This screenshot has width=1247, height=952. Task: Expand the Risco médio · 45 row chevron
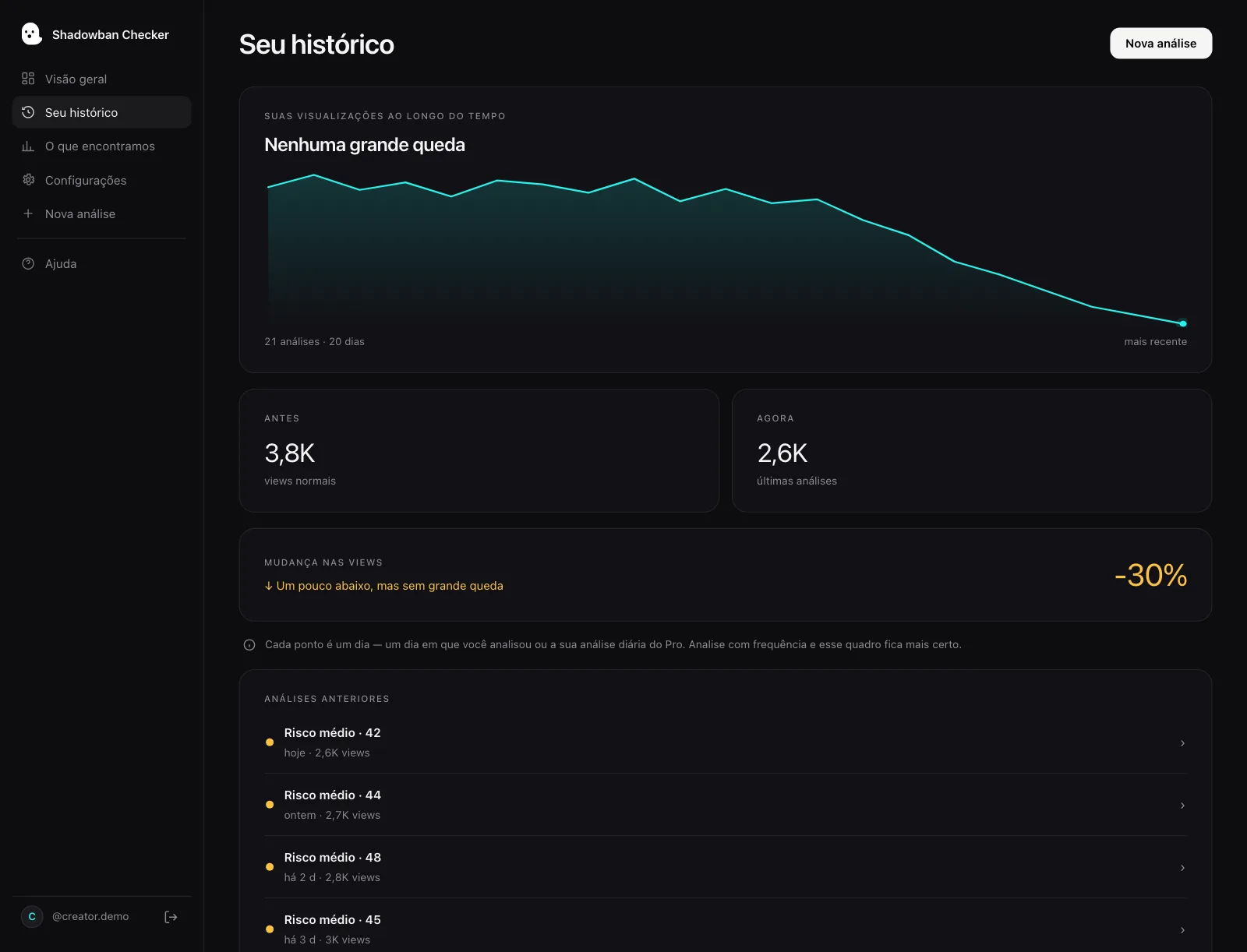[1182, 930]
